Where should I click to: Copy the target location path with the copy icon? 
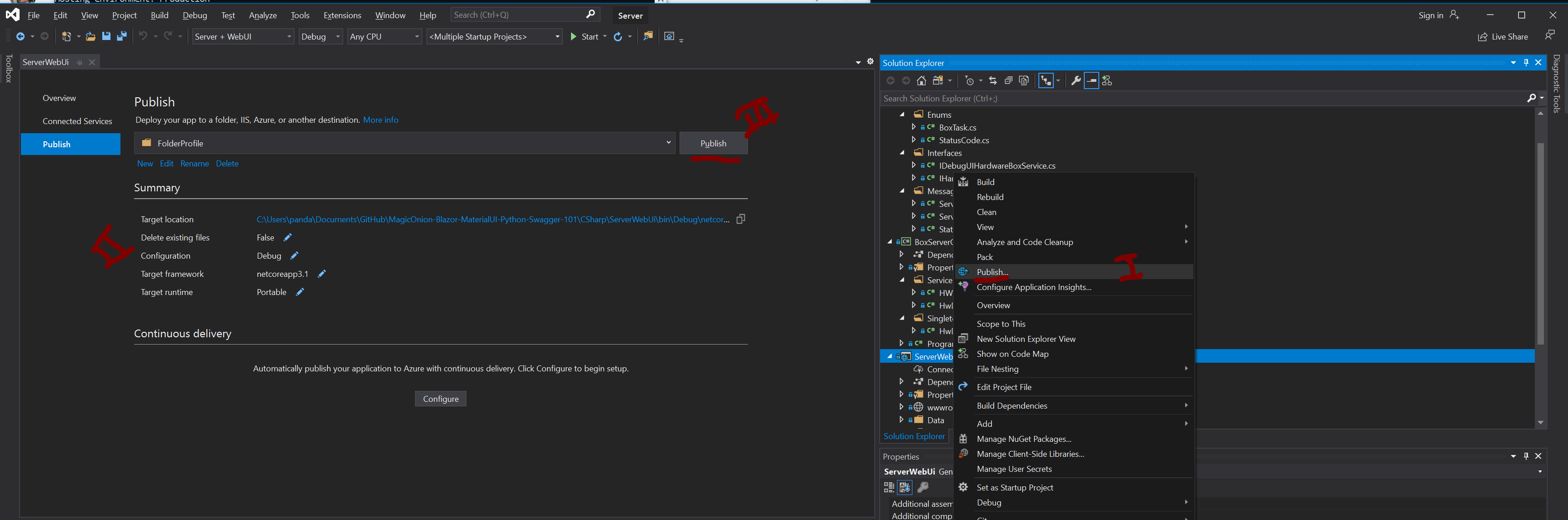741,219
